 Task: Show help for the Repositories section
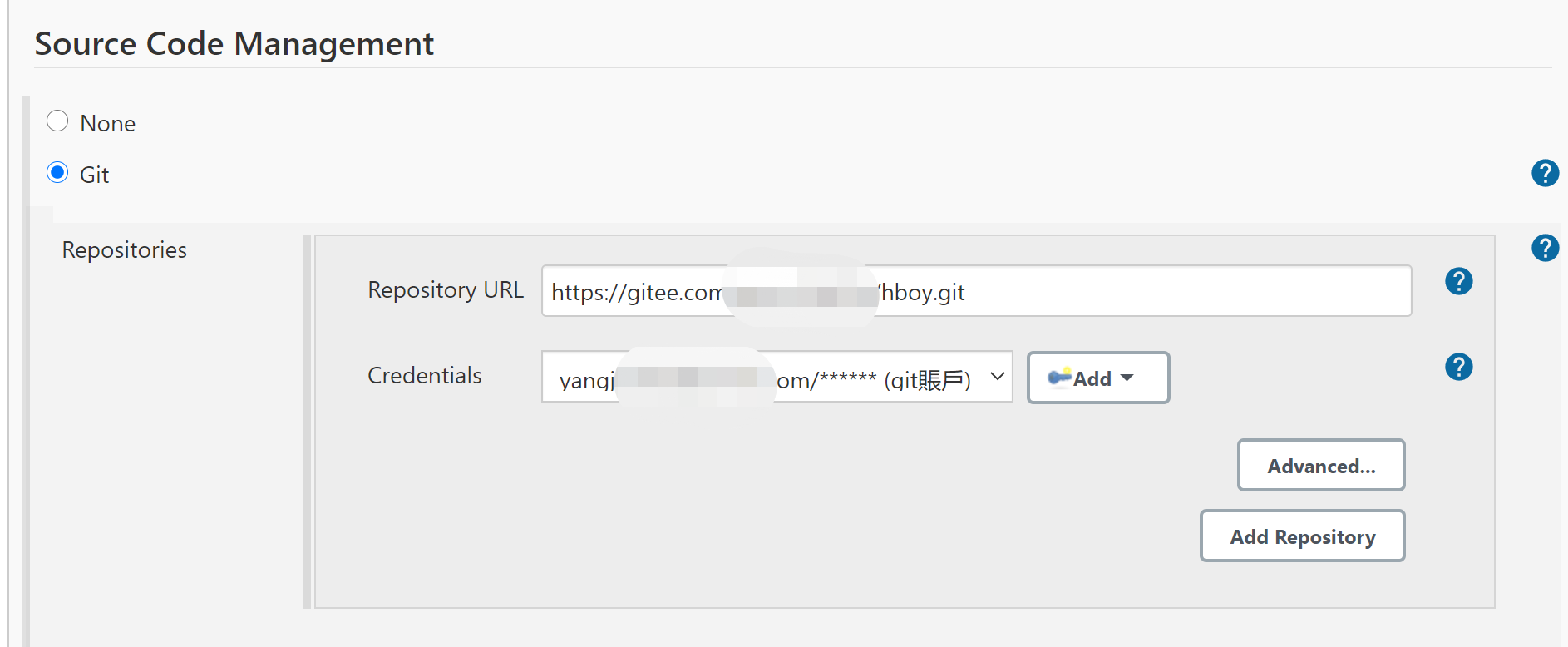(x=1545, y=248)
